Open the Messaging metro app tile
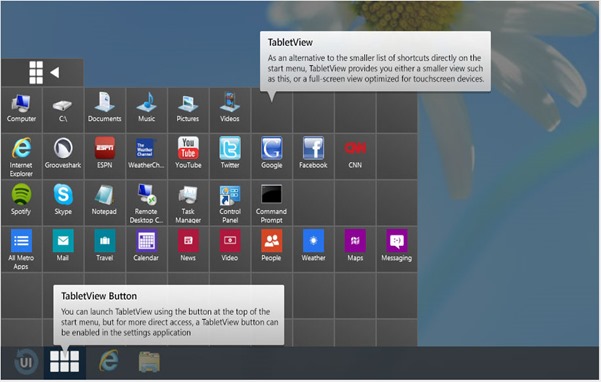The image size is (601, 382). pyautogui.click(x=397, y=249)
